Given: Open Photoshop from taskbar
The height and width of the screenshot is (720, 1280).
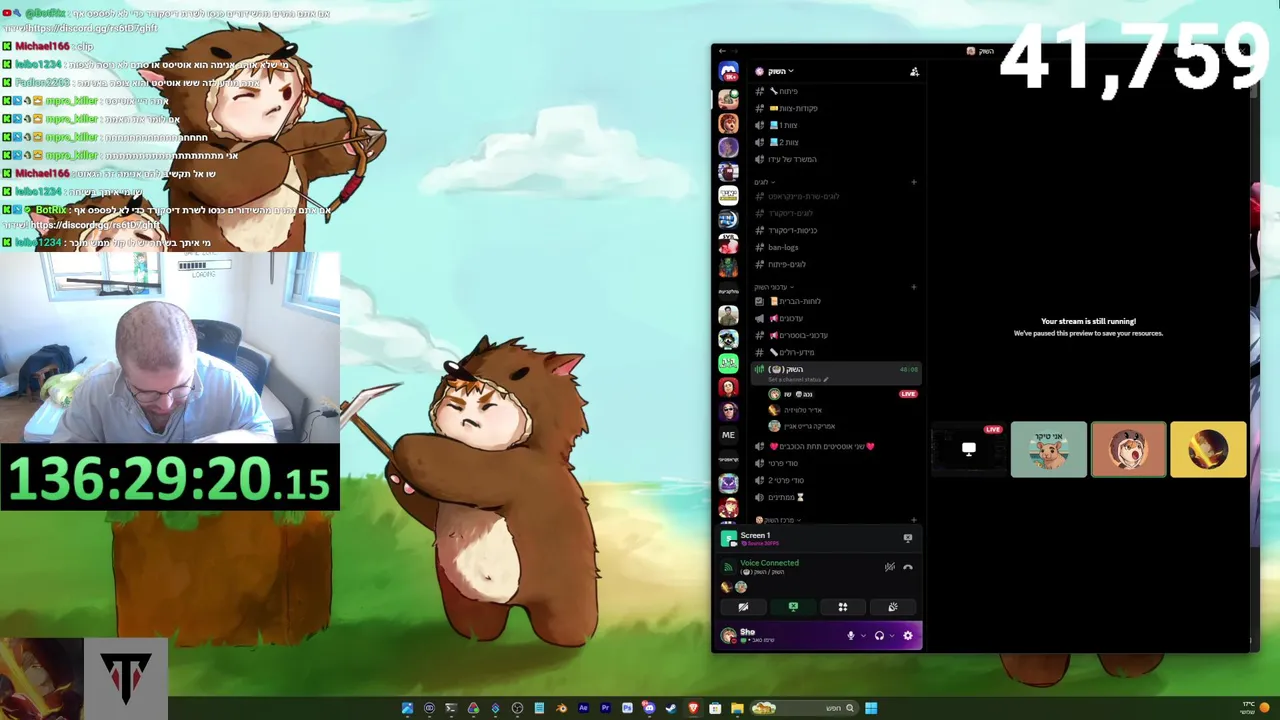Looking at the screenshot, I should tap(627, 708).
